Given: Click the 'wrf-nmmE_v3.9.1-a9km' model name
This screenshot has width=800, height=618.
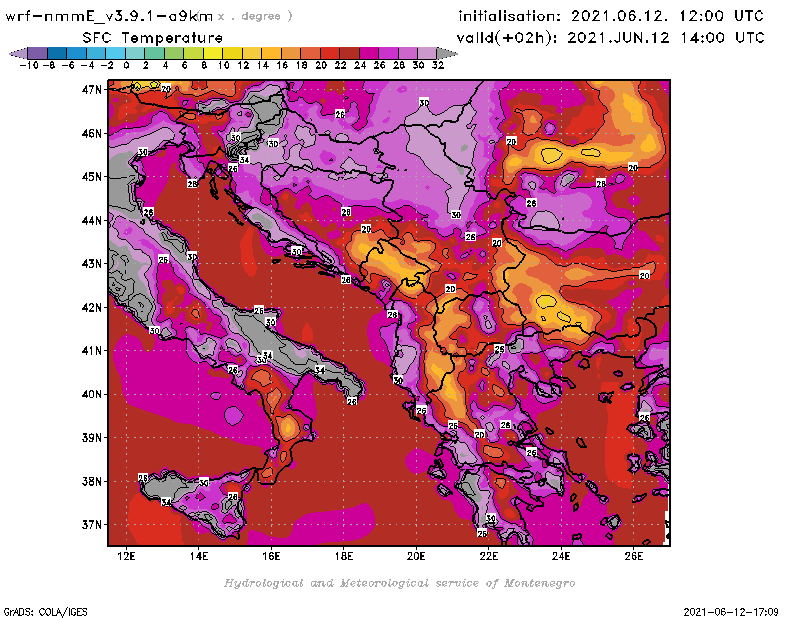Looking at the screenshot, I should pyautogui.click(x=109, y=16).
